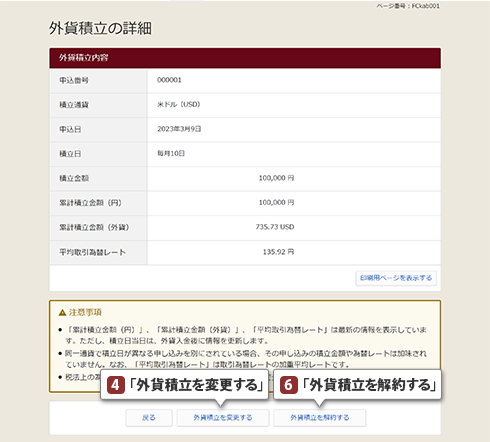Click the 注意事項 heading text

pyautogui.click(x=85, y=312)
